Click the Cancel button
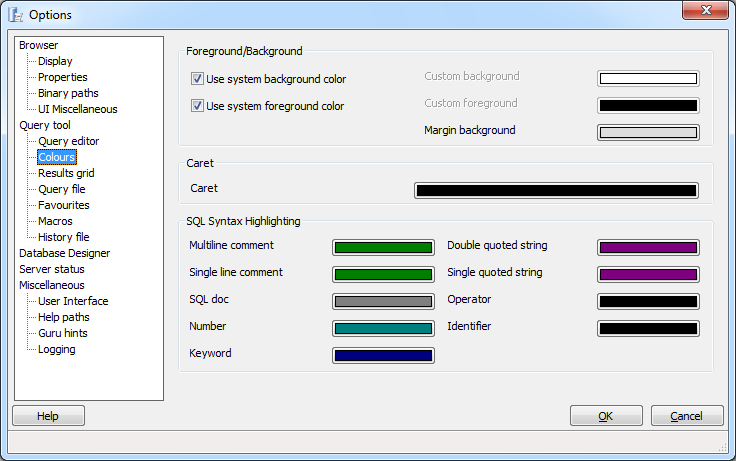This screenshot has width=736, height=461. tap(686, 416)
